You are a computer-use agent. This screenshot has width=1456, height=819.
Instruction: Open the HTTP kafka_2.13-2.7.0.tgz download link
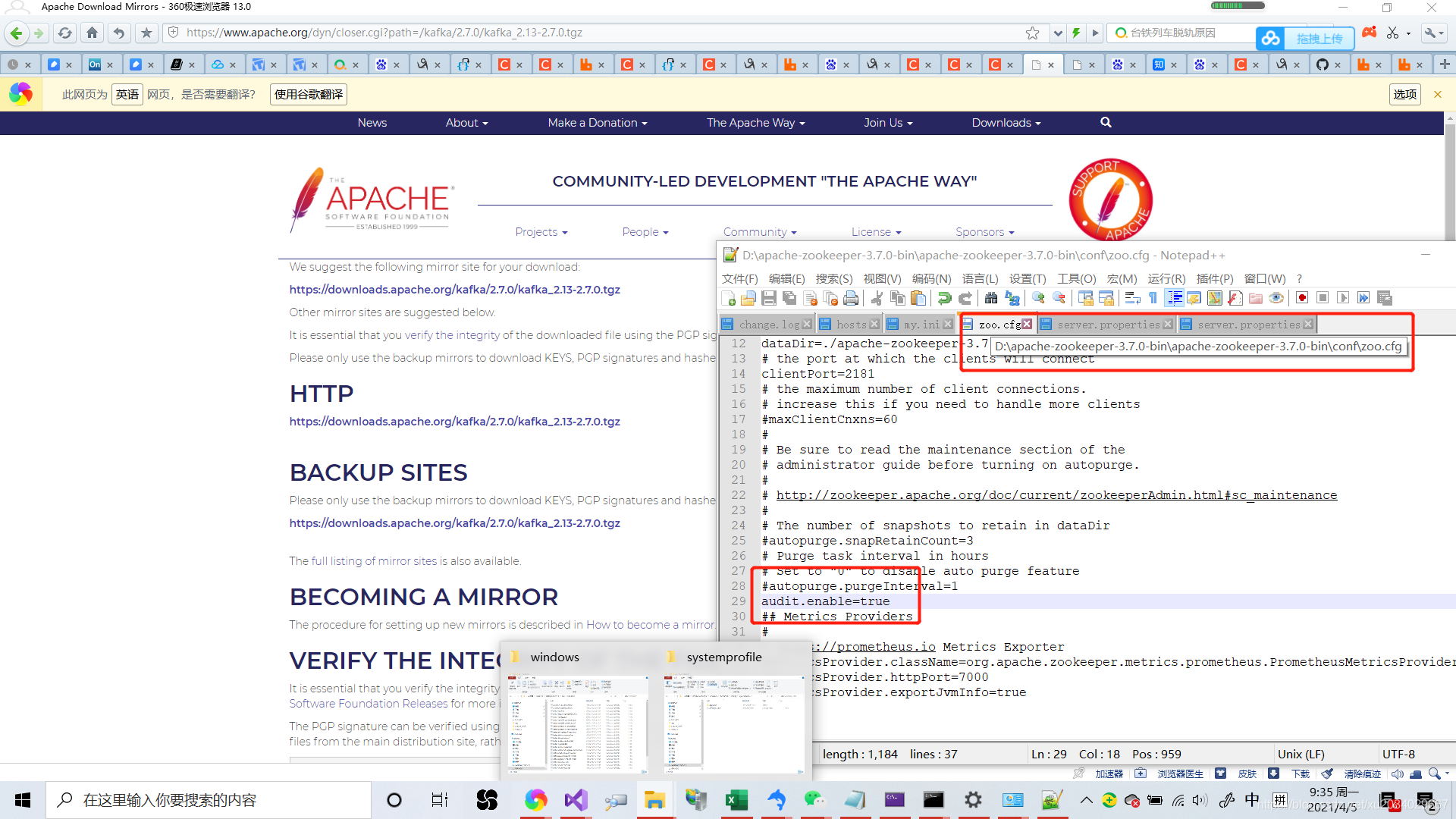pos(454,422)
